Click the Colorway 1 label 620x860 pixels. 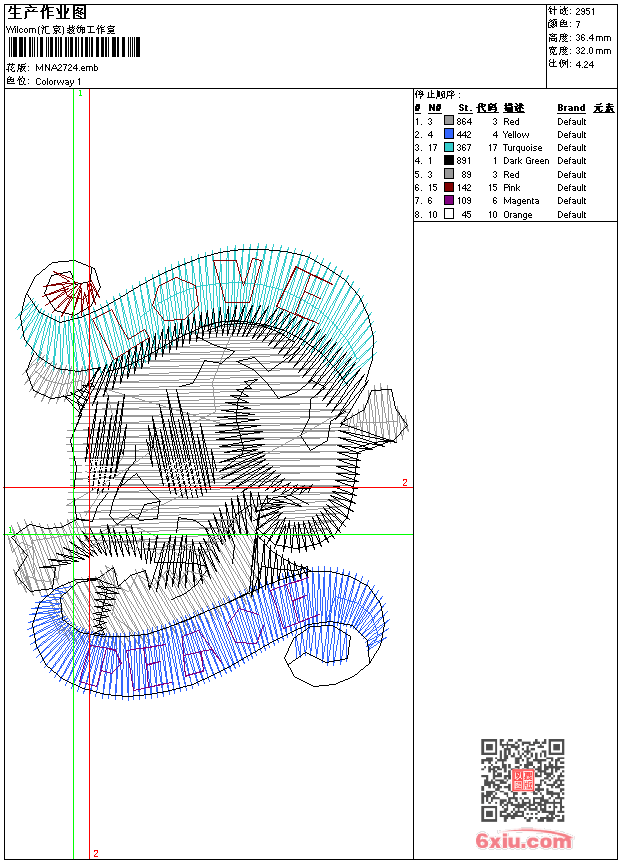click(x=59, y=81)
